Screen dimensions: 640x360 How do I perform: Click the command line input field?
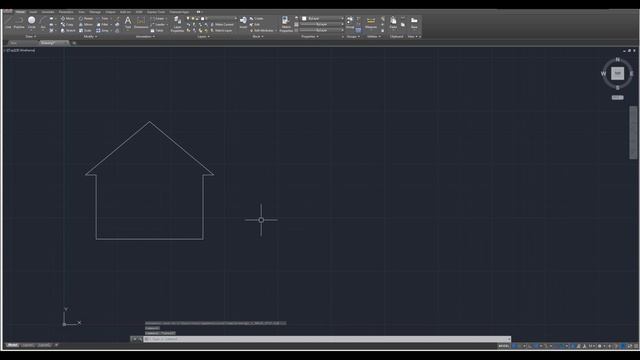point(327,339)
